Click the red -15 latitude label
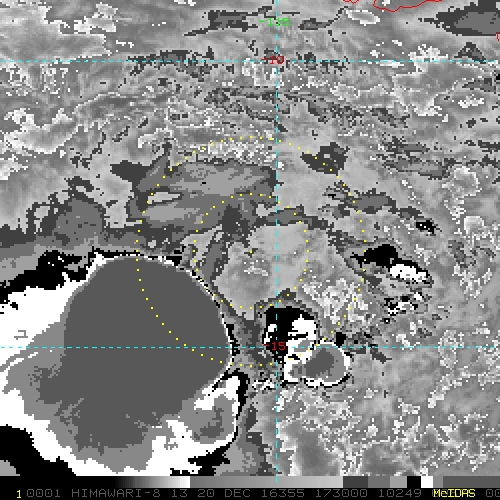 275,346
